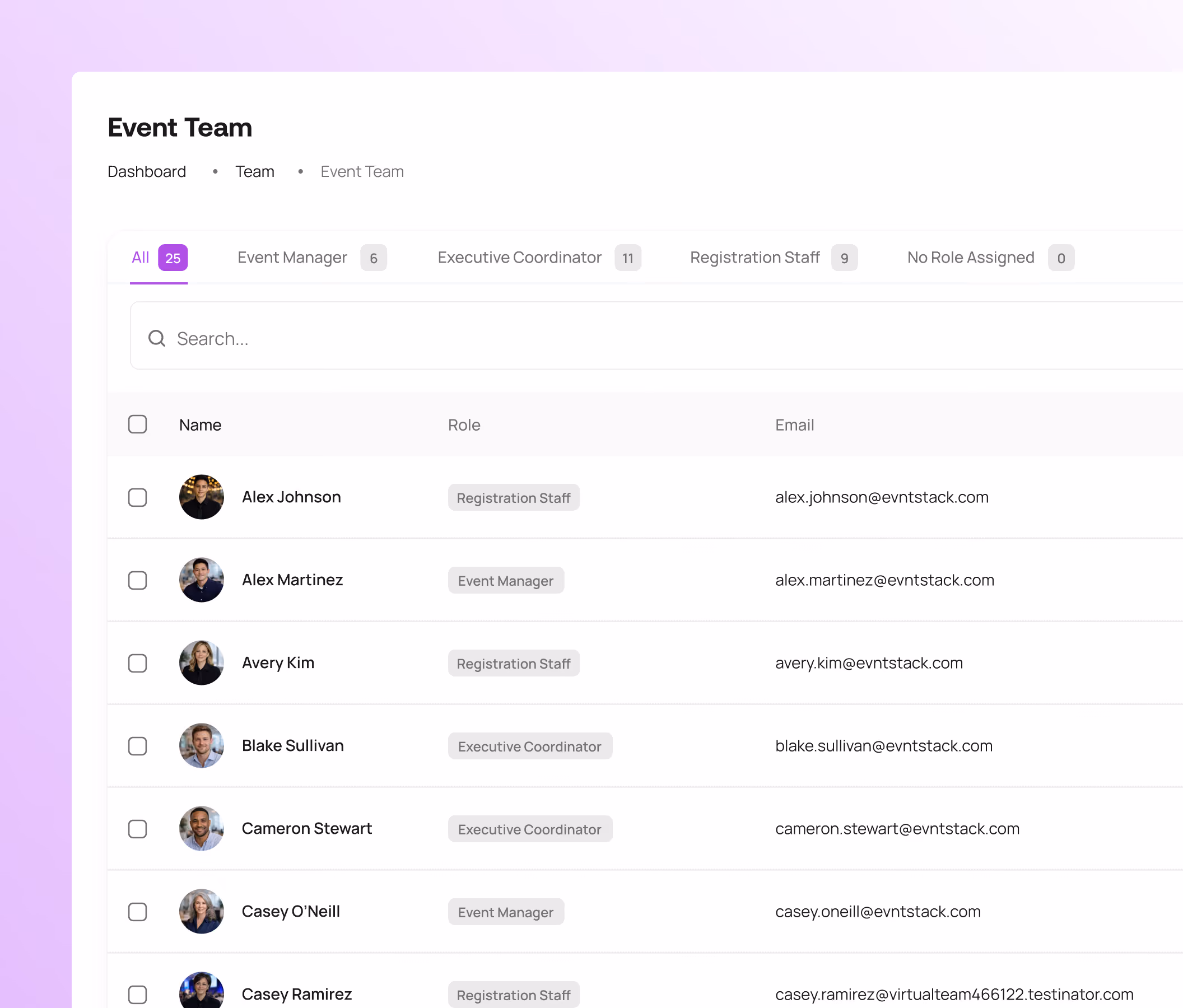Click the name Casey O'Neill
Viewport: 1183px width, 1008px height.
291,912
